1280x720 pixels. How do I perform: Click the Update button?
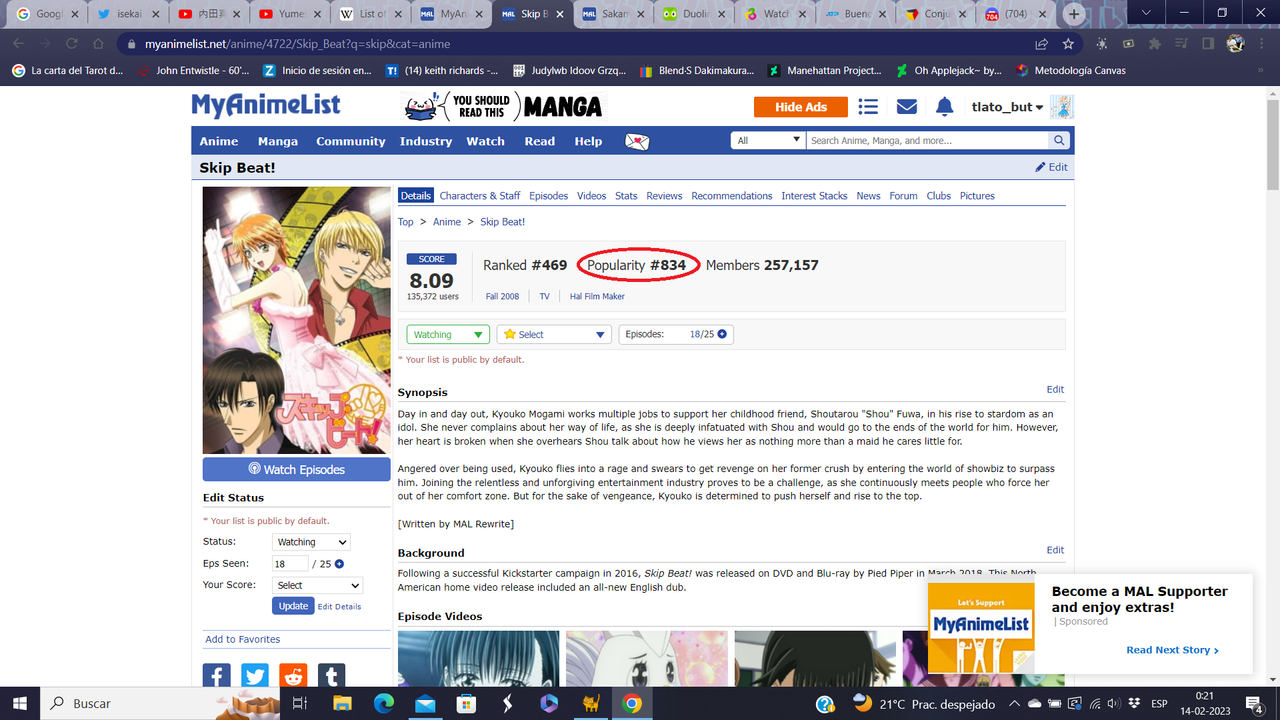click(292, 605)
